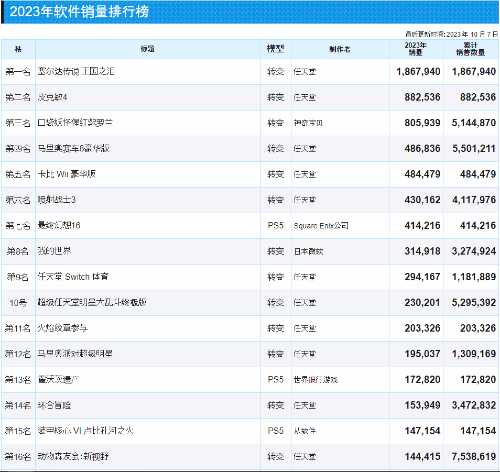Click the rank cell "第14名"
Viewport: 500px width, 472px height.
(18, 405)
